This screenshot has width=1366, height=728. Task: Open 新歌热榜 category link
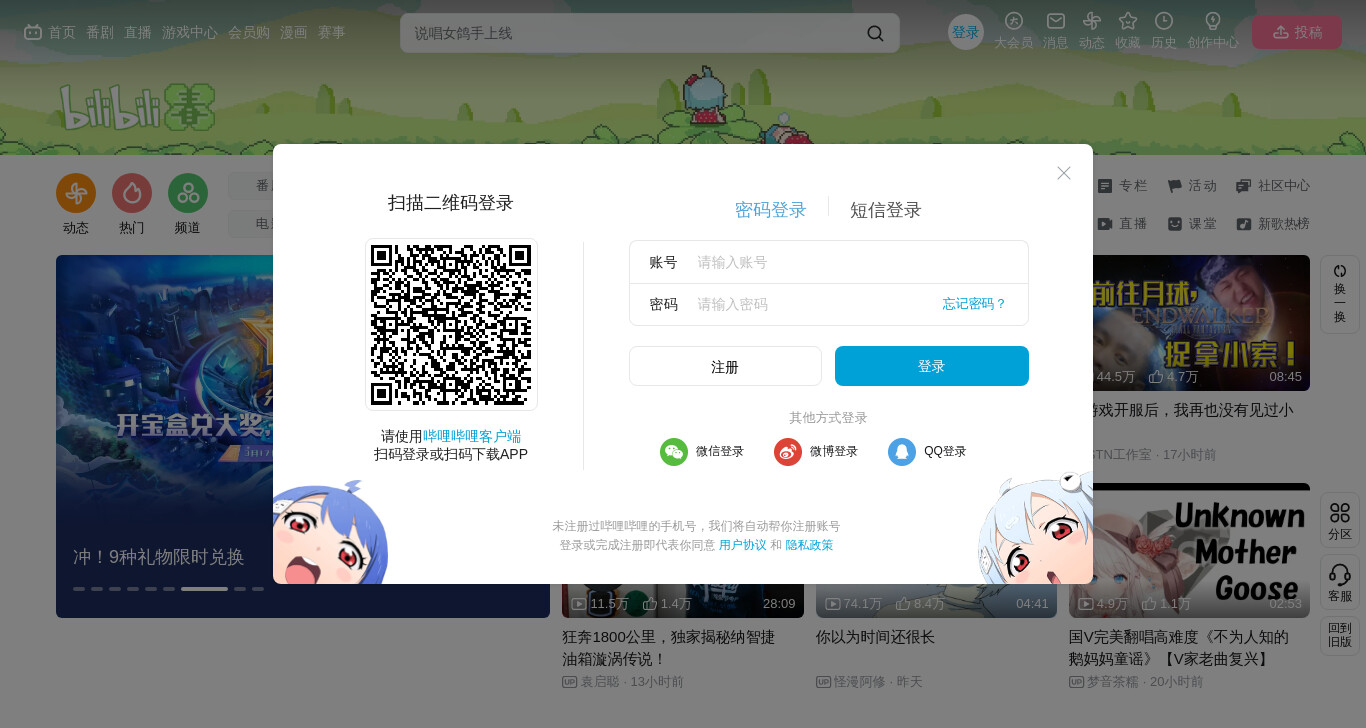point(1273,224)
